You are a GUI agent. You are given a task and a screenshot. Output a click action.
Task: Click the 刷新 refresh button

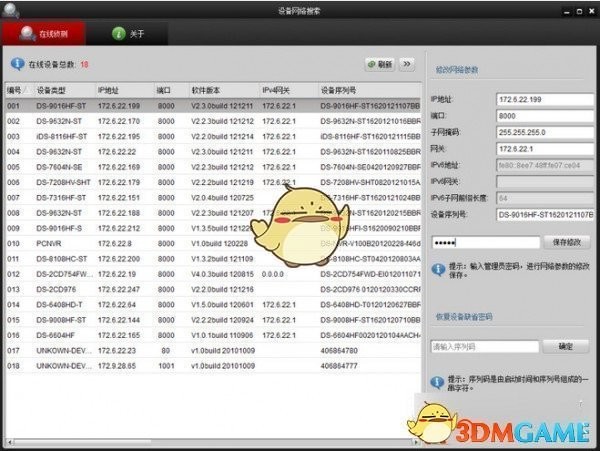click(x=378, y=63)
